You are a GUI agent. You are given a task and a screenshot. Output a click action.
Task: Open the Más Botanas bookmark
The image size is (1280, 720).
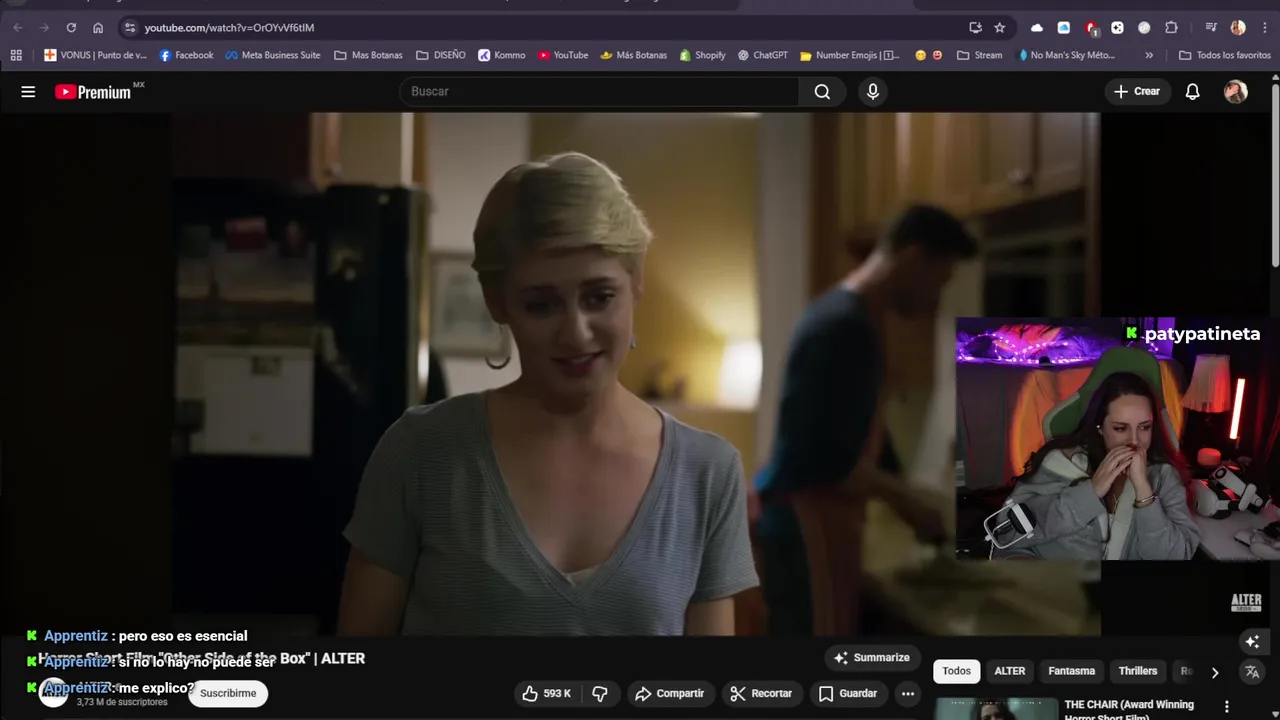[x=633, y=55]
